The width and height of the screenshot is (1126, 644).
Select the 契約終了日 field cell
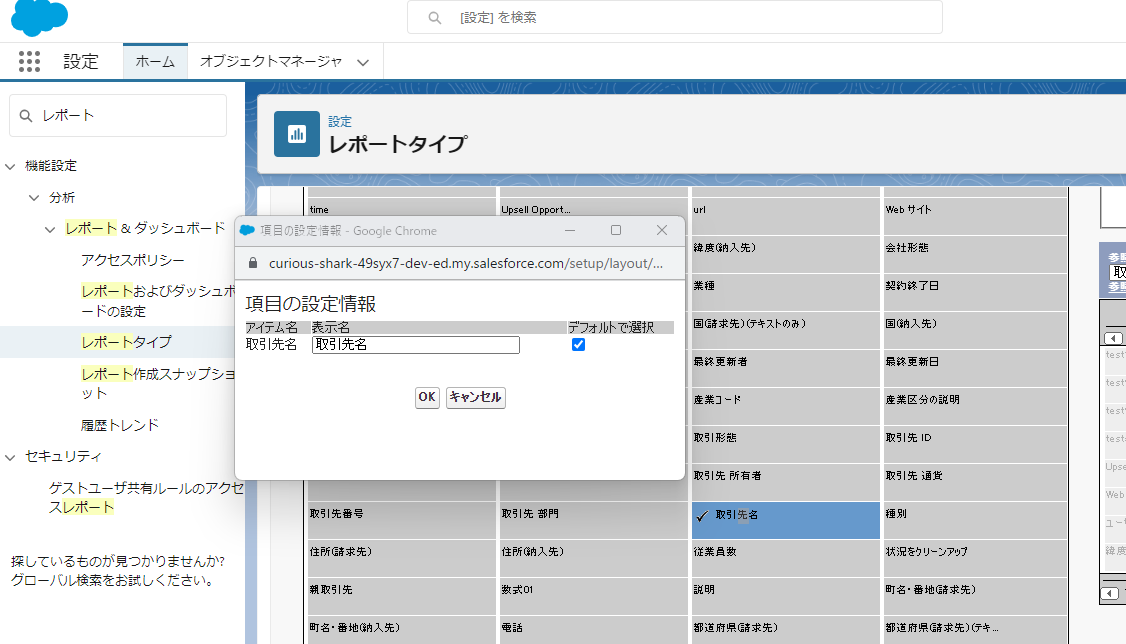point(974,291)
